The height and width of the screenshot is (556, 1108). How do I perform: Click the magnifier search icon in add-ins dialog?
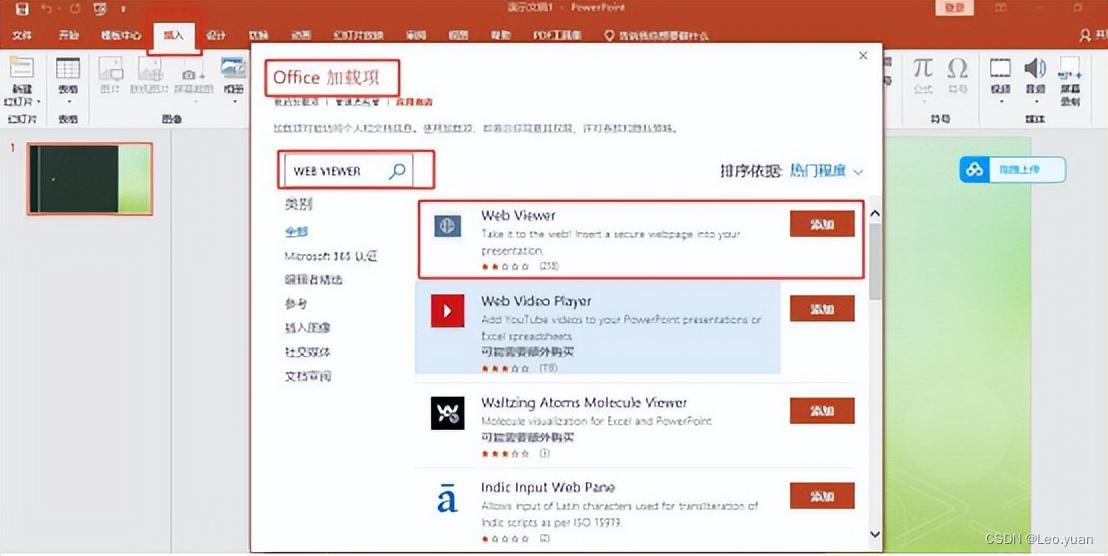pyautogui.click(x=398, y=170)
